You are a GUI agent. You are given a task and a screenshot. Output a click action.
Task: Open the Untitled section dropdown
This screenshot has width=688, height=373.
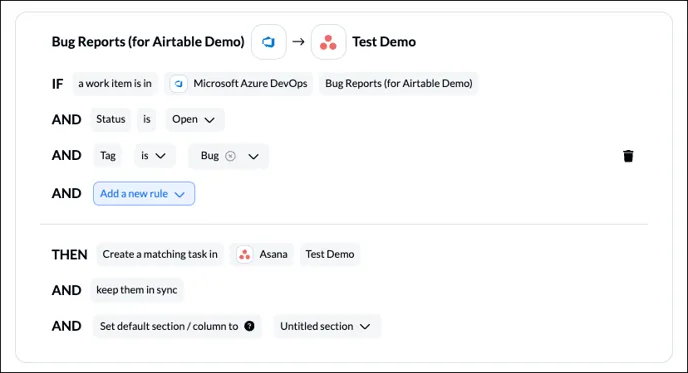coord(327,326)
